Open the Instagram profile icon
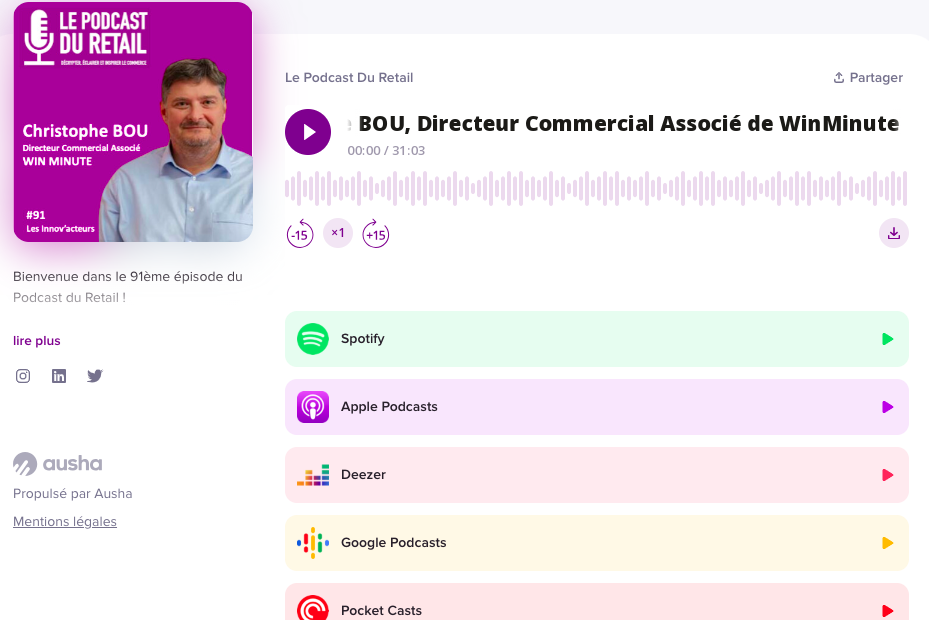 23,376
